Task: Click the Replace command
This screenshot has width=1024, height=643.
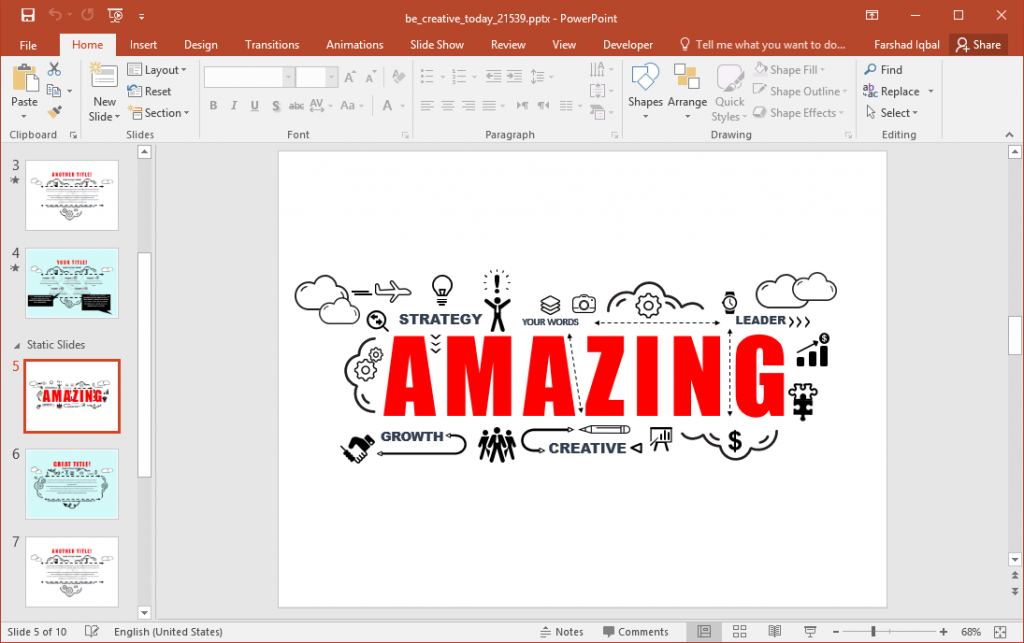Action: [x=894, y=90]
